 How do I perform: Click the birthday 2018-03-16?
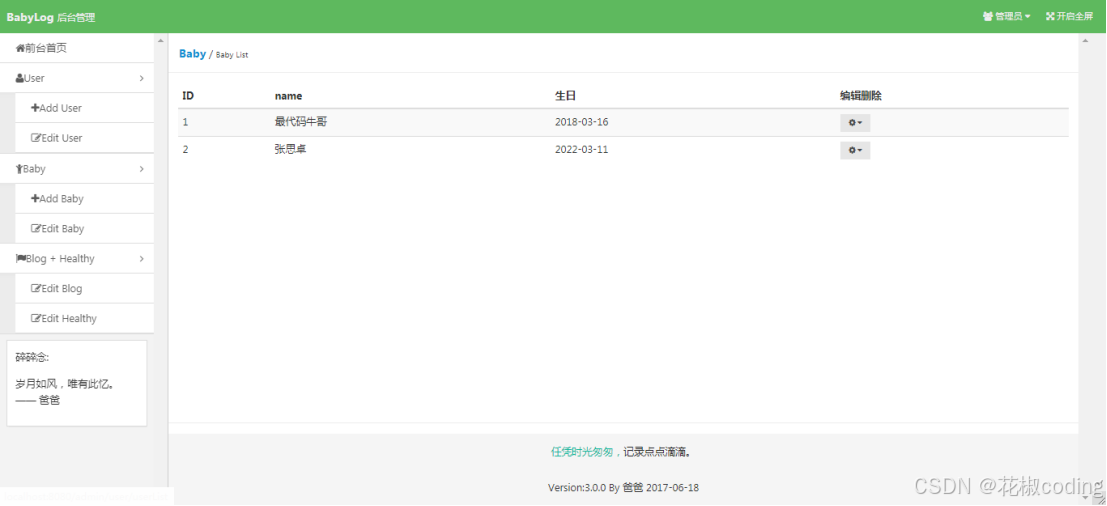[582, 121]
